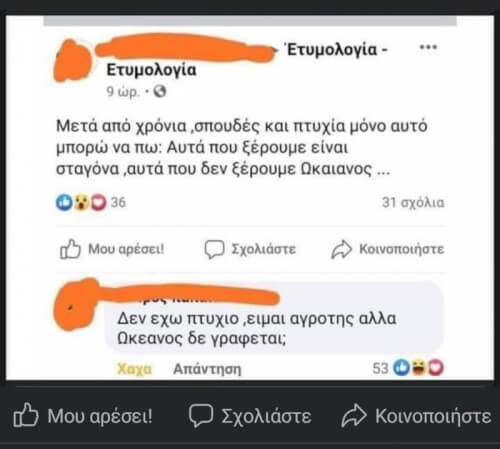Toggle the Χαχα reaction on the comment
The height and width of the screenshot is (449, 500).
pos(134,369)
